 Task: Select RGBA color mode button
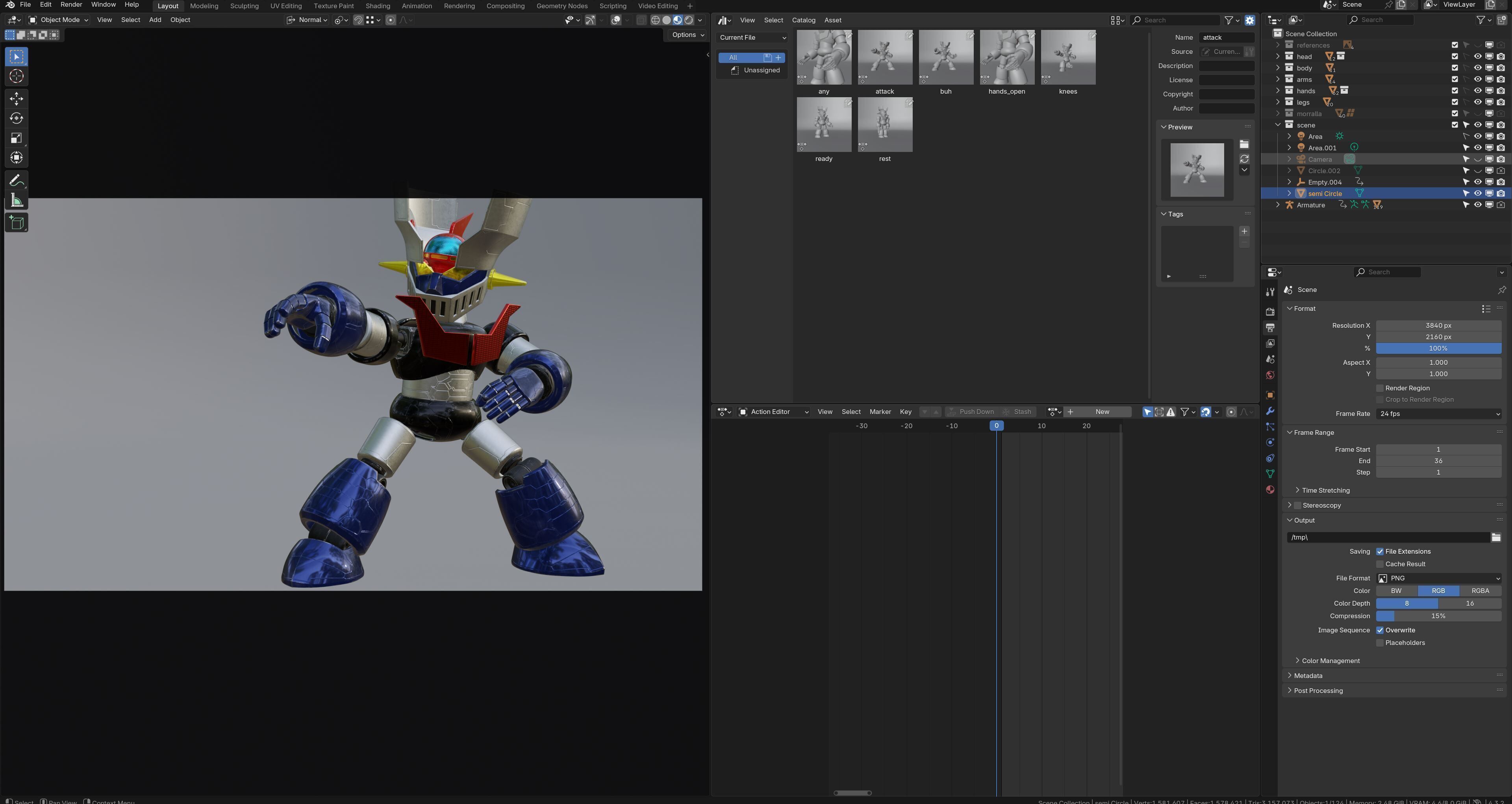click(x=1480, y=591)
